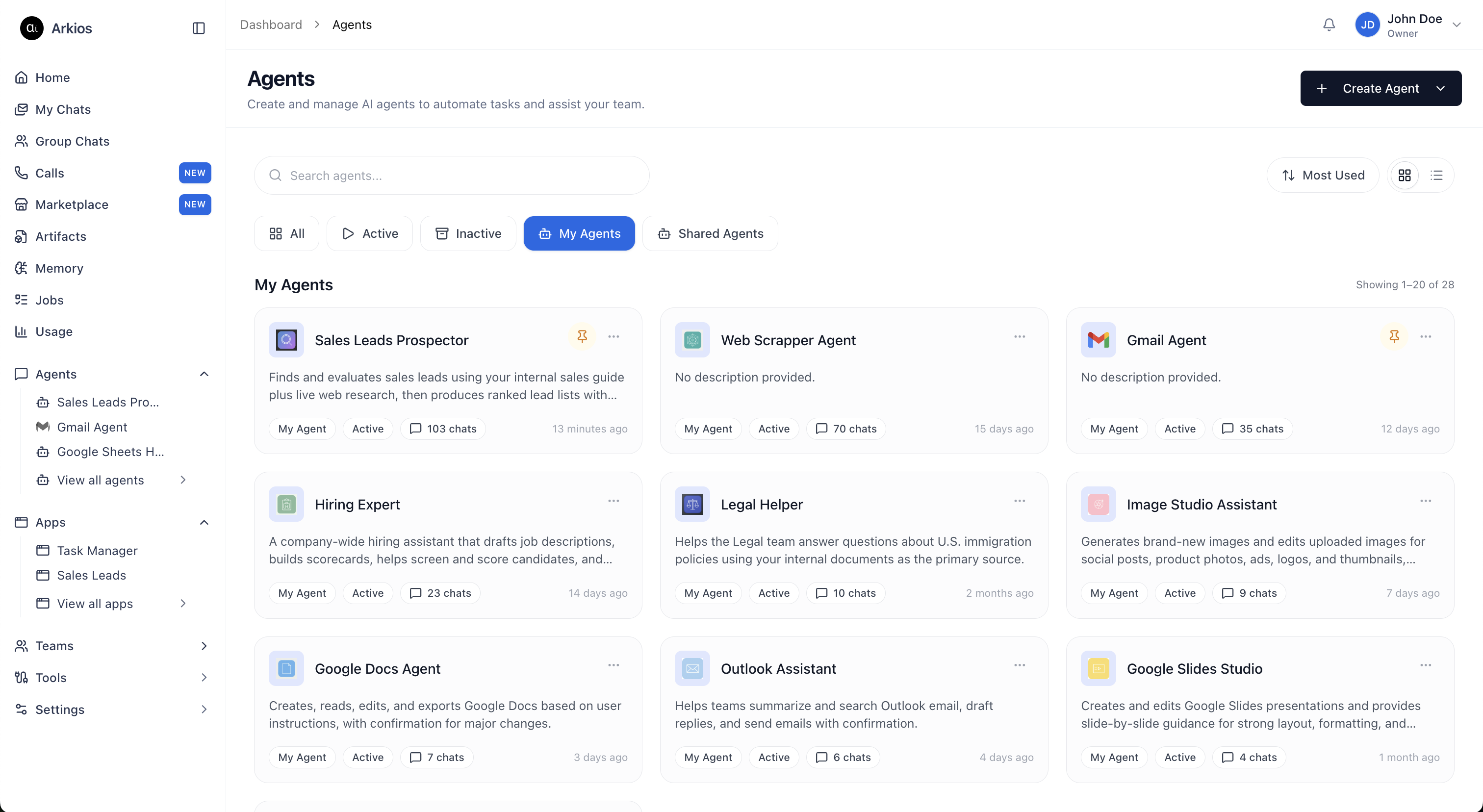Click the Legal Helper scales icon
Viewport: 1483px width, 812px height.
click(x=692, y=504)
